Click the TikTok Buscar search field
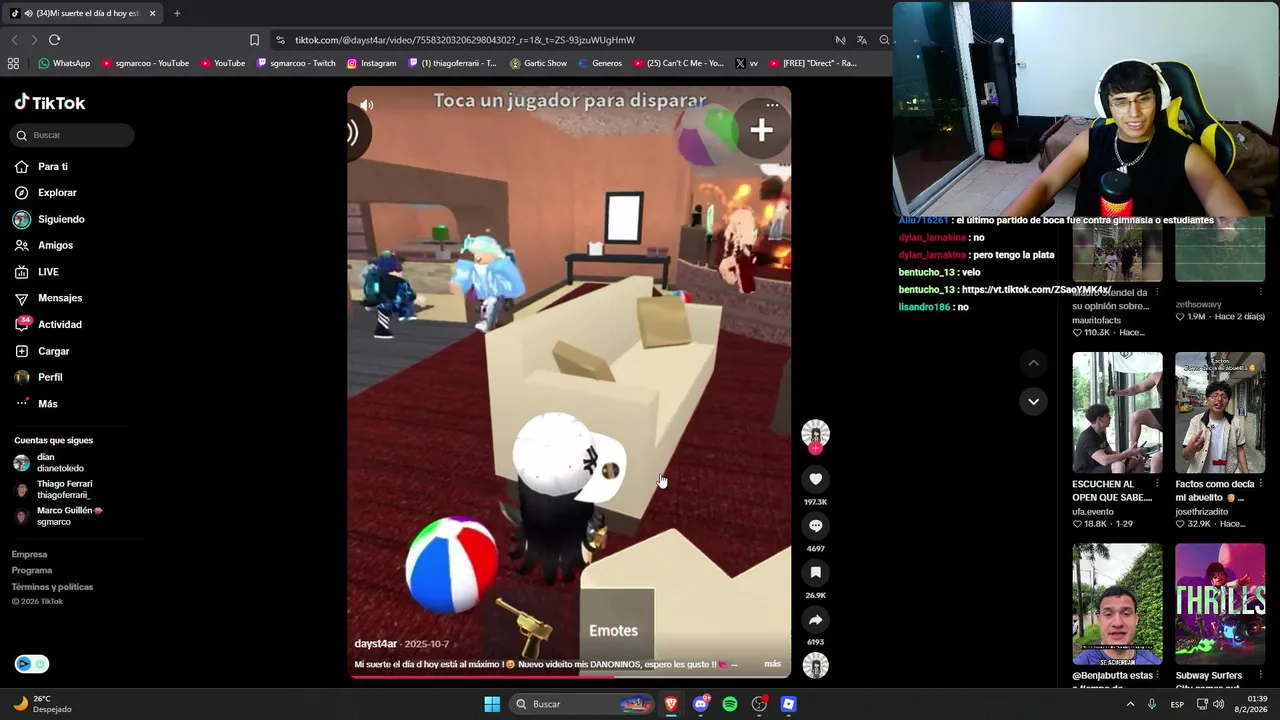Image resolution: width=1280 pixels, height=720 pixels. point(73,135)
